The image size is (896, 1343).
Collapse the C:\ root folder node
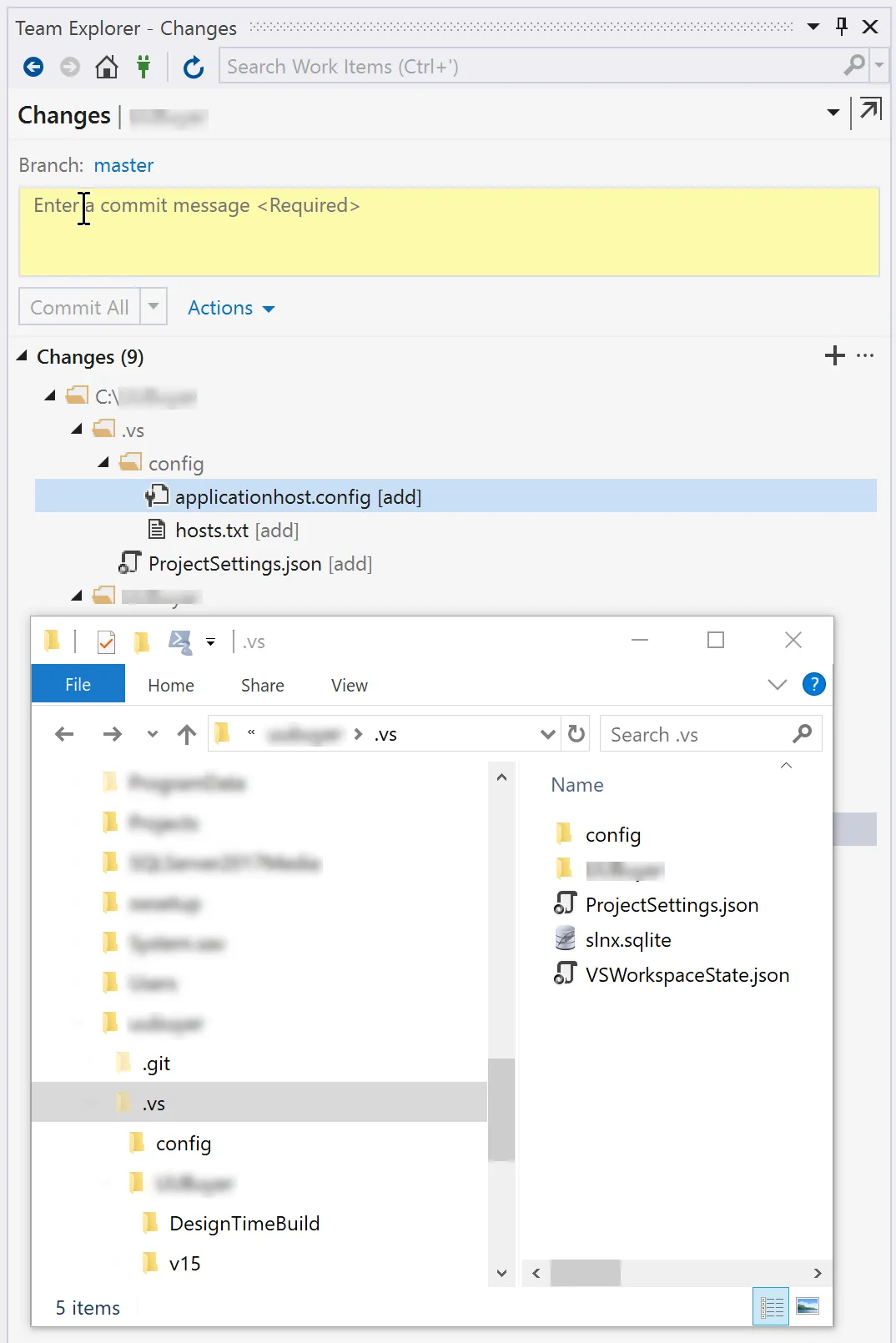[50, 396]
